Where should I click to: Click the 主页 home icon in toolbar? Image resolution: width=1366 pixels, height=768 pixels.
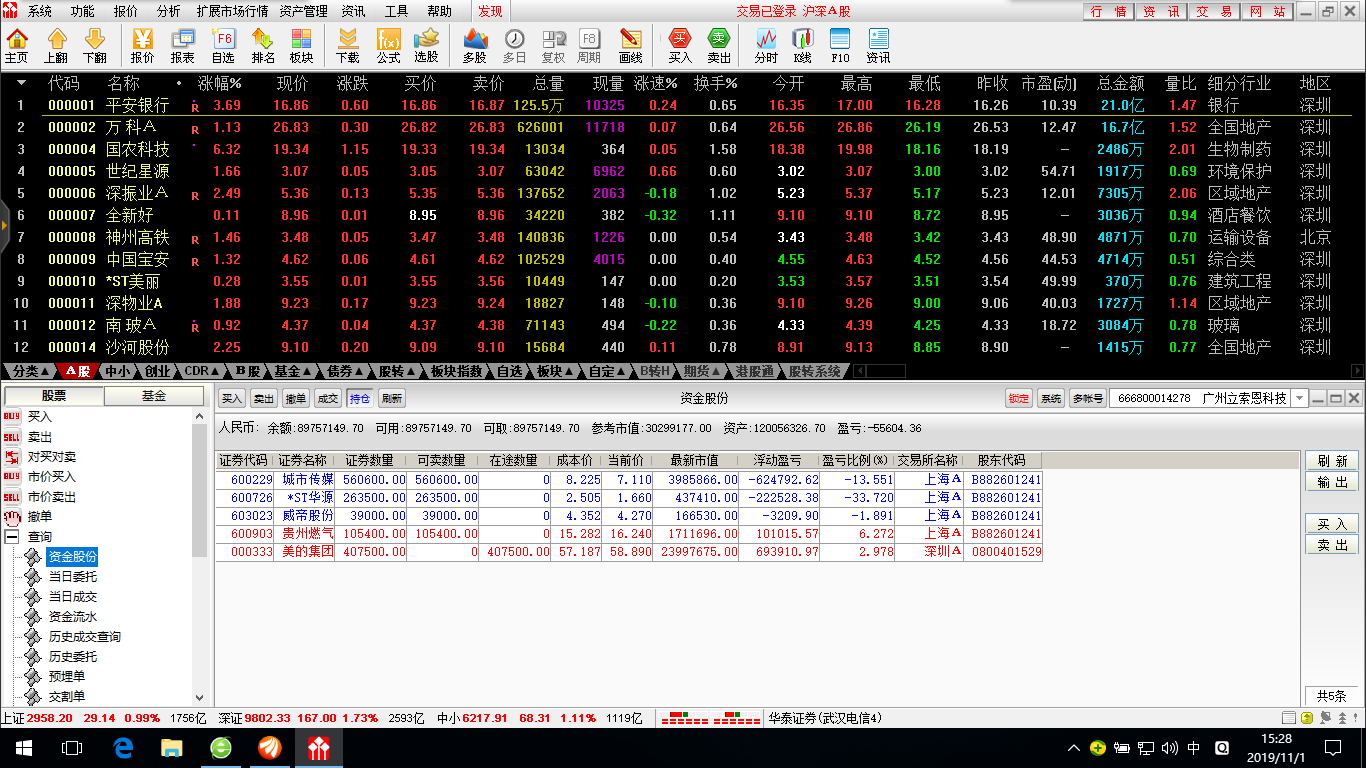(17, 45)
